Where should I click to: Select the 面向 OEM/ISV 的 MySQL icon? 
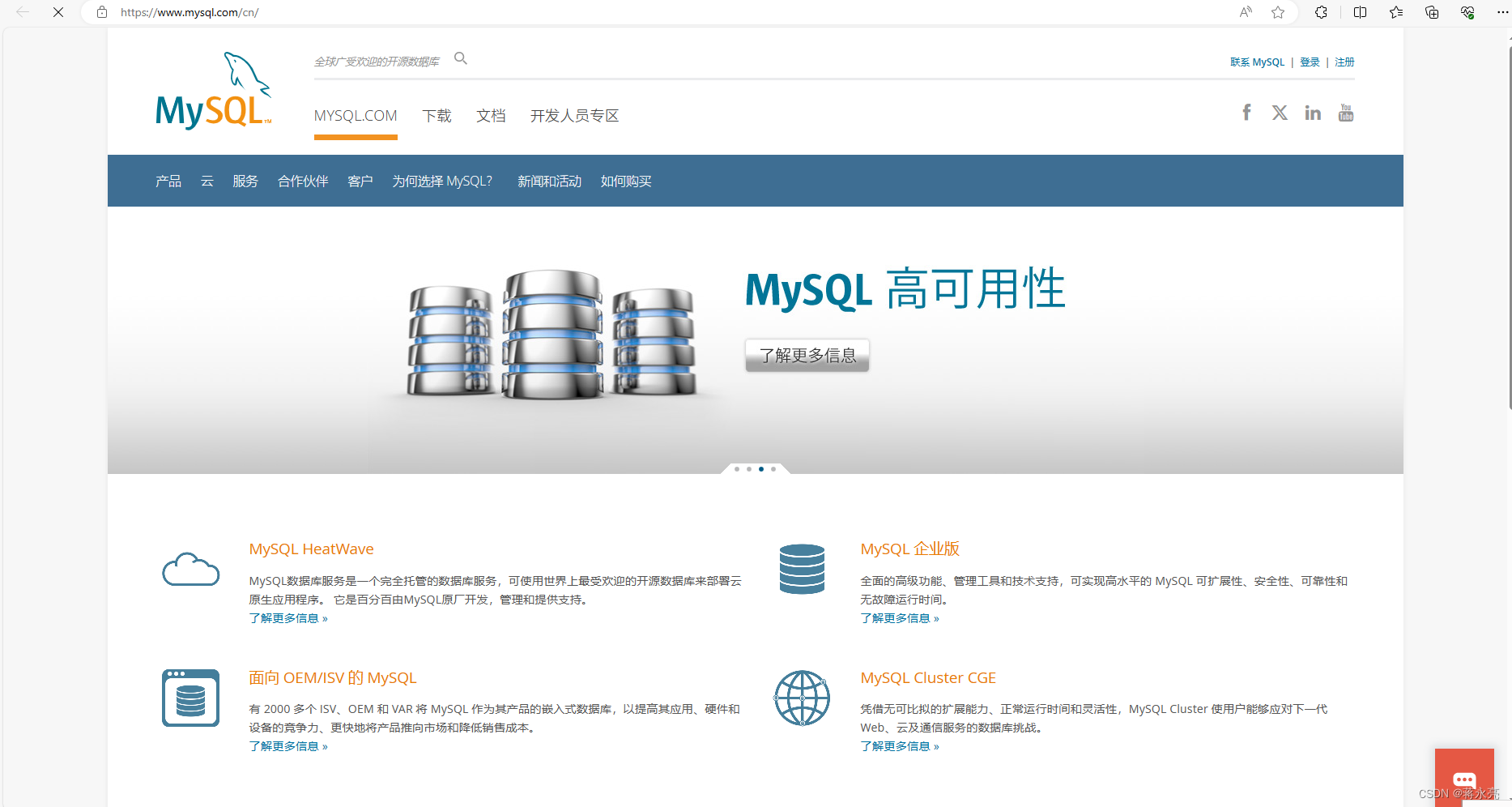pyautogui.click(x=190, y=698)
